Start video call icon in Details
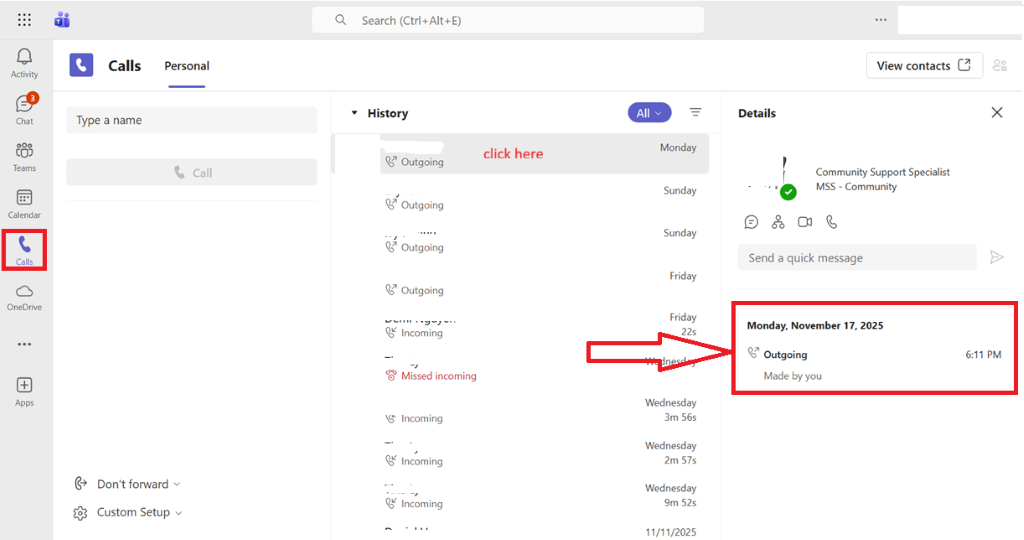1024x540 pixels. coord(805,222)
